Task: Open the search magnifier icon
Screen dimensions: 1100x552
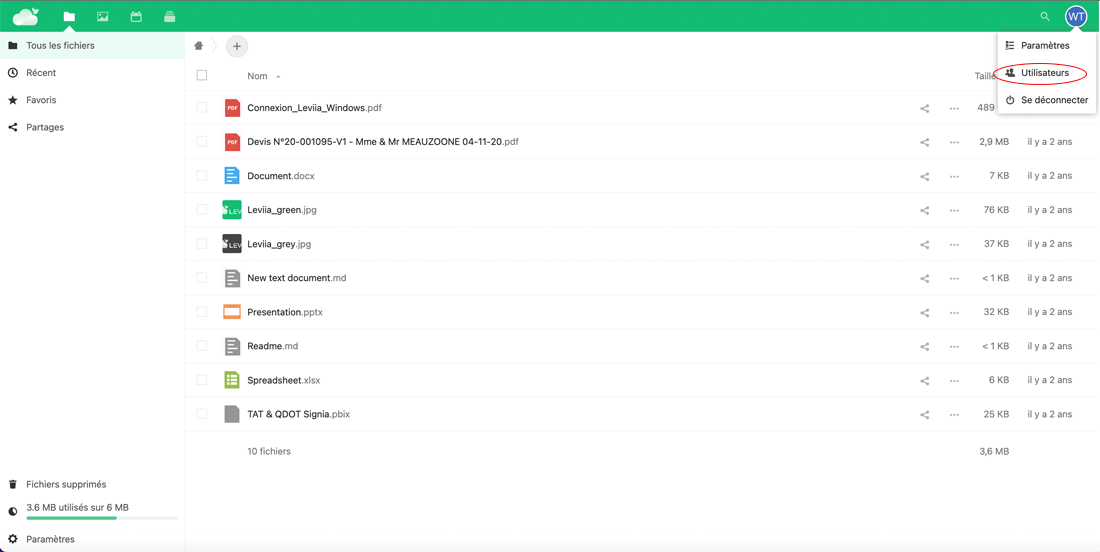Action: tap(1045, 16)
